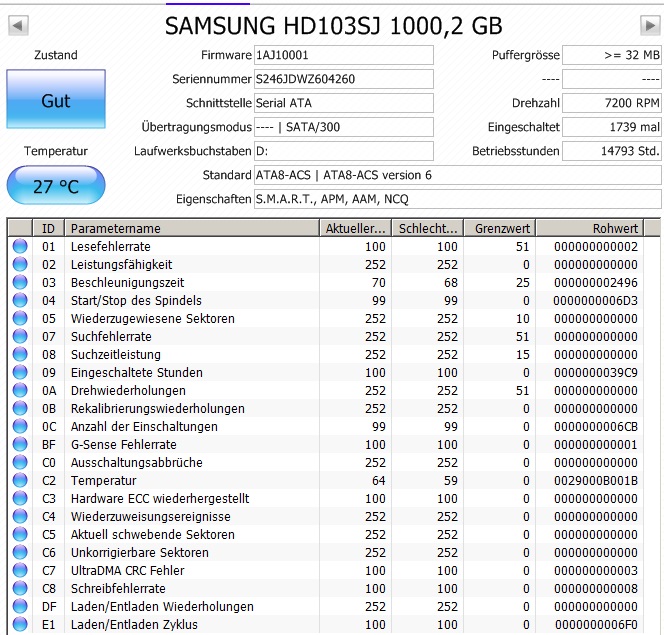Viewport: 664px width, 635px height.
Task: Select the Lesefehlerrate parameter name
Action: click(111, 246)
